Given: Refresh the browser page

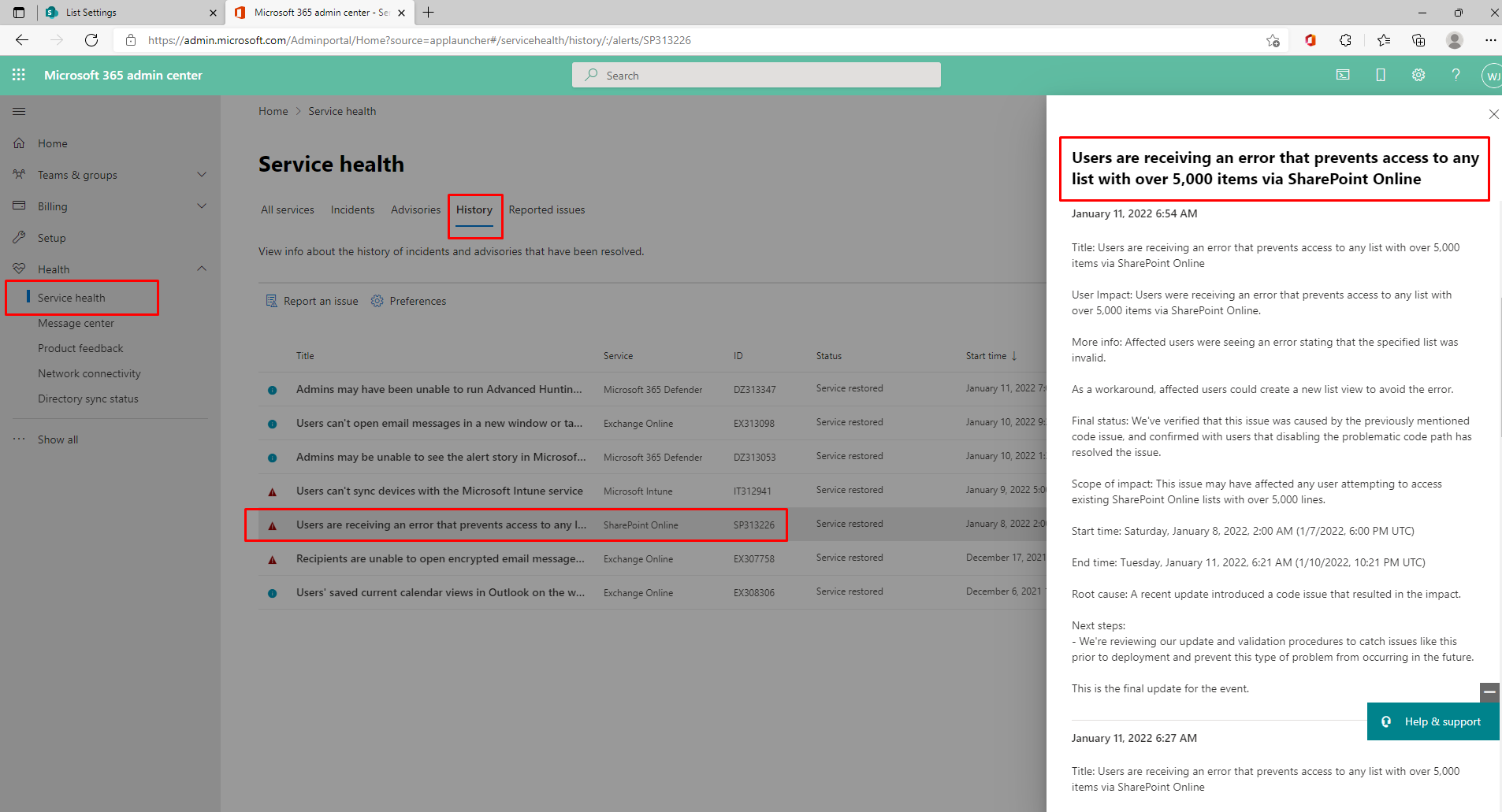Looking at the screenshot, I should pyautogui.click(x=91, y=40).
